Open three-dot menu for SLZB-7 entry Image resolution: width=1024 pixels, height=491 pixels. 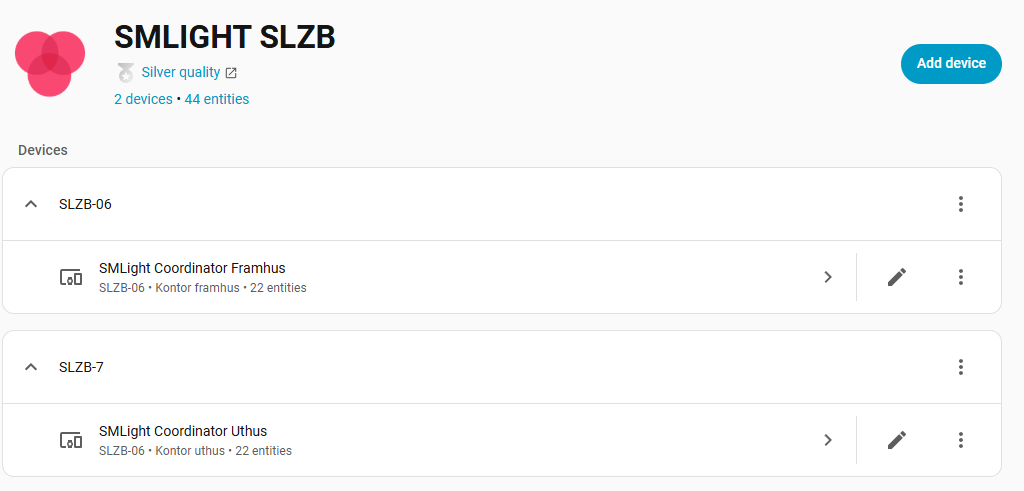[x=960, y=367]
